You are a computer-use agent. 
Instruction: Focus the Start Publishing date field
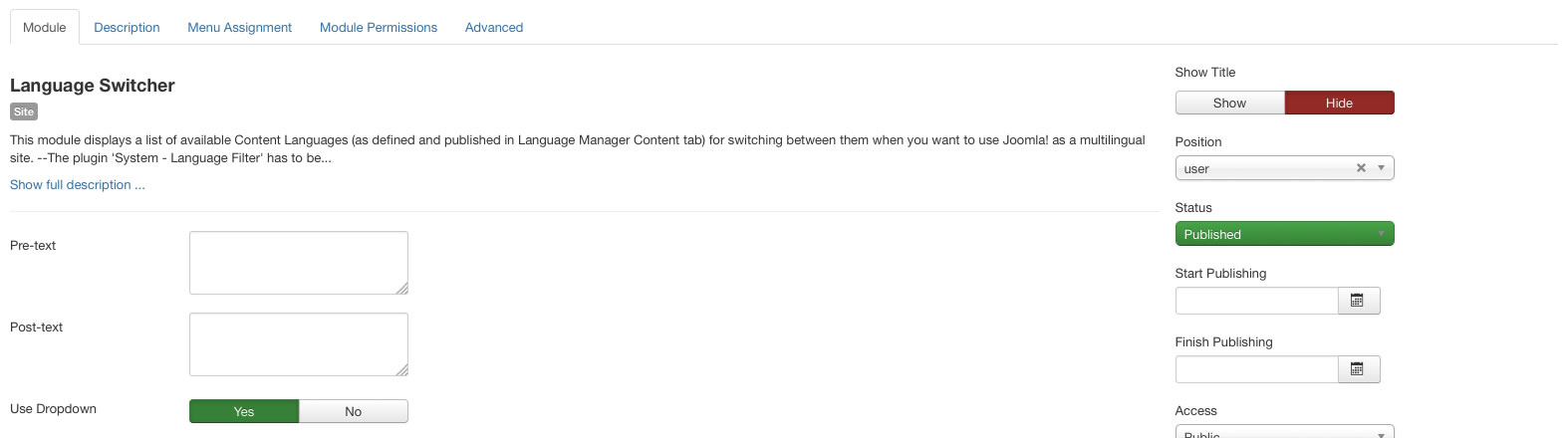[1256, 301]
